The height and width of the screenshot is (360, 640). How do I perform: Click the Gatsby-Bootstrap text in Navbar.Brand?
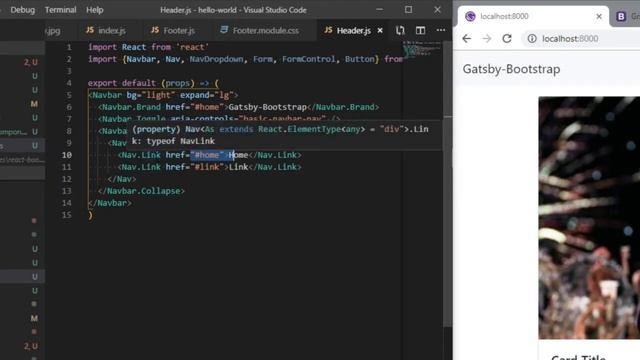click(x=267, y=107)
